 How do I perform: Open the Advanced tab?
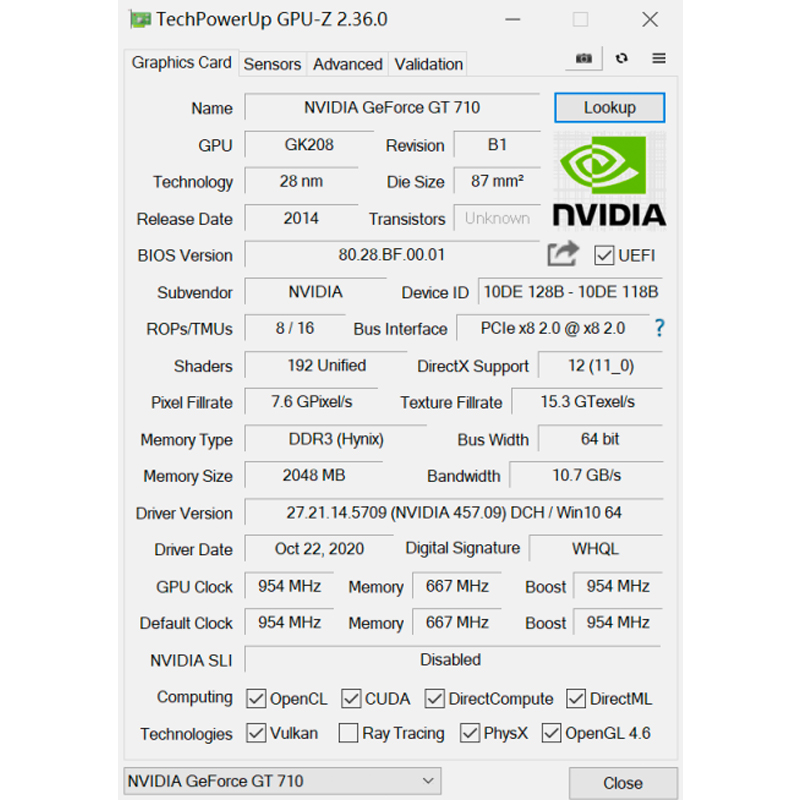pyautogui.click(x=347, y=64)
